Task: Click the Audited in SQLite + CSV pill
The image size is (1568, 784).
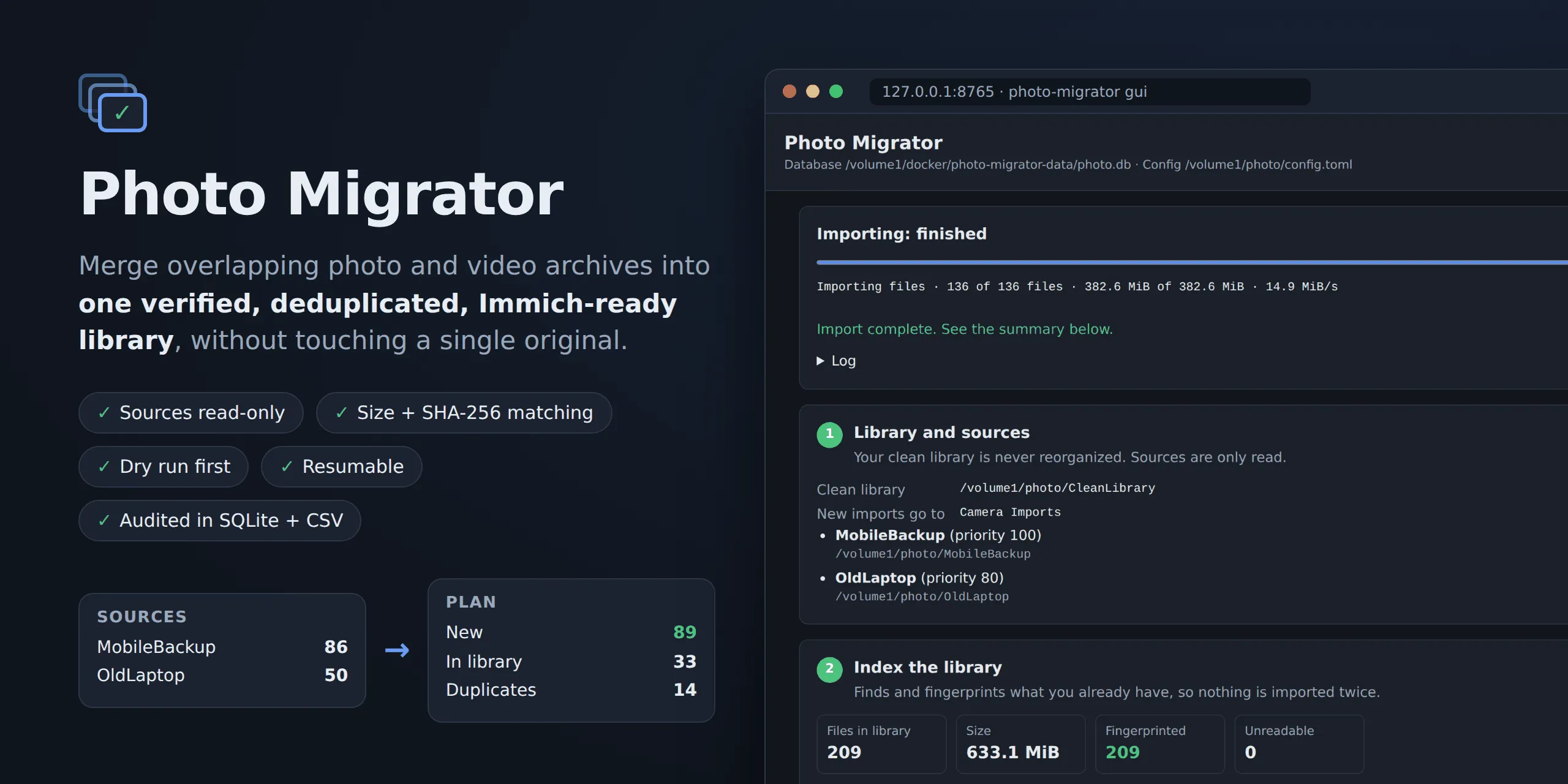Action: 220,521
